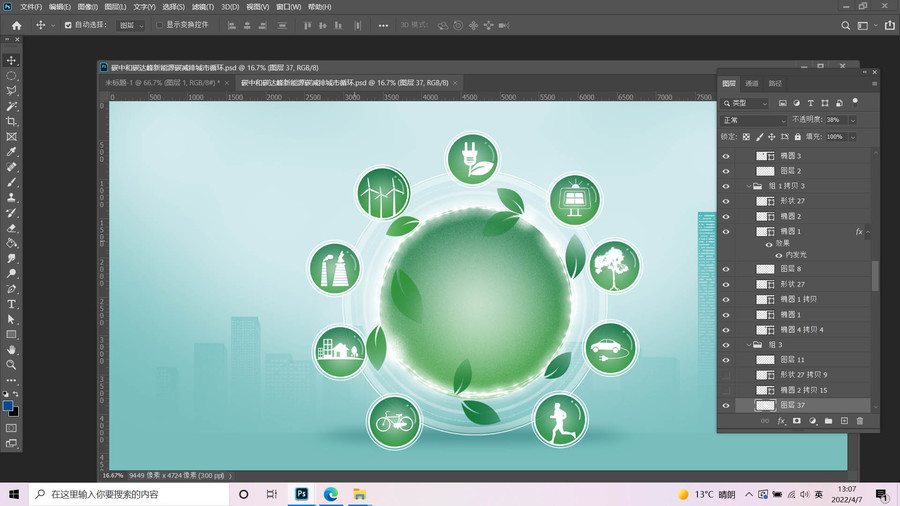Select the Zoom tool in toolbox
Screen dimensions: 900x506
click(x=11, y=365)
